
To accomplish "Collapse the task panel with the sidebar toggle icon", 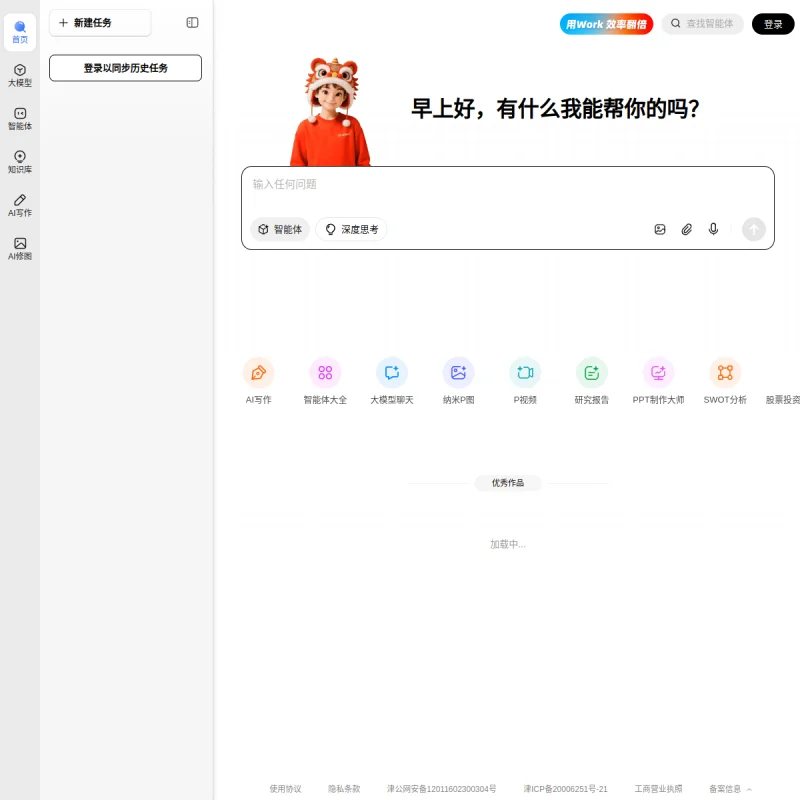I will 192,22.
